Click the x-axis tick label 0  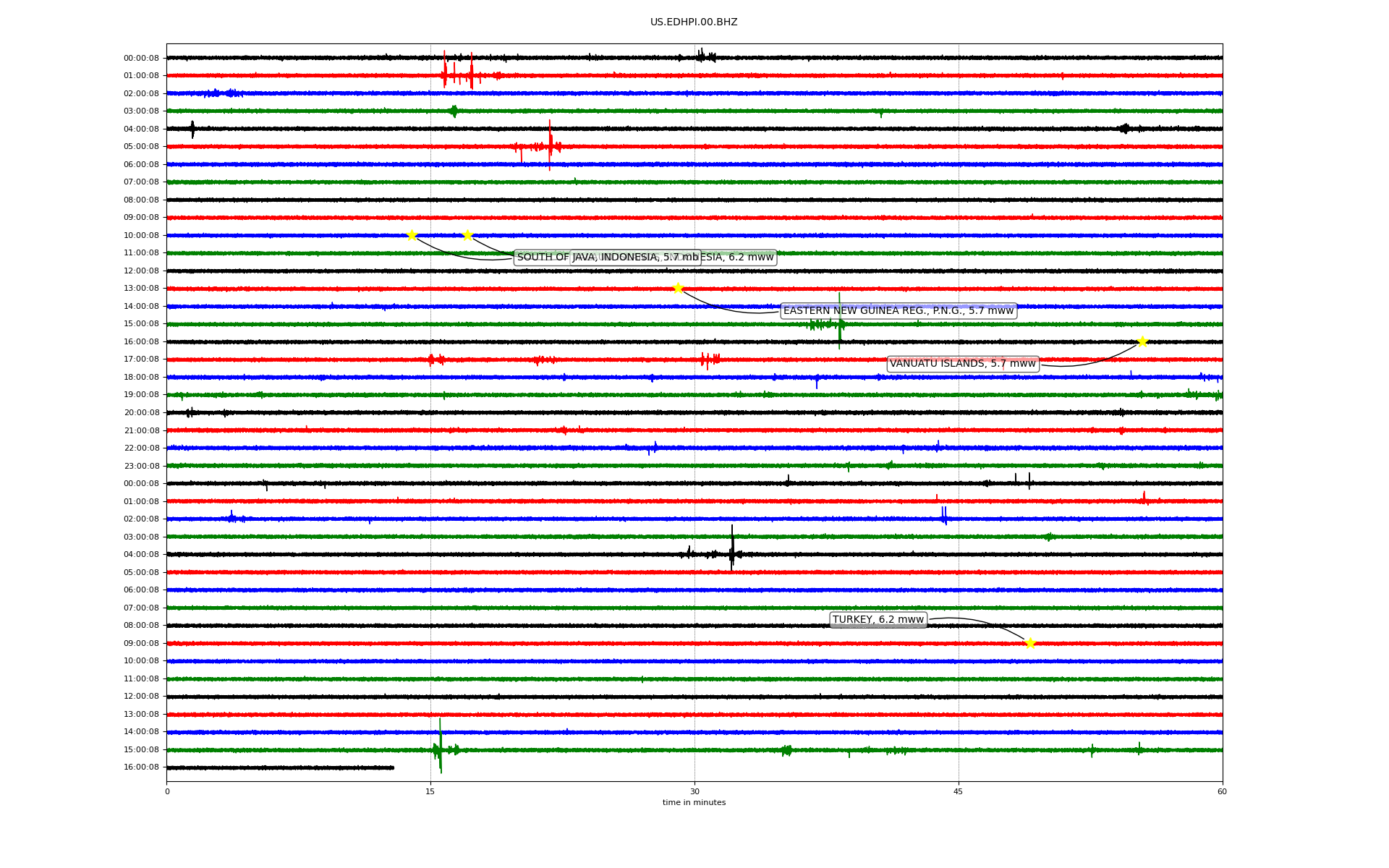pyautogui.click(x=167, y=791)
